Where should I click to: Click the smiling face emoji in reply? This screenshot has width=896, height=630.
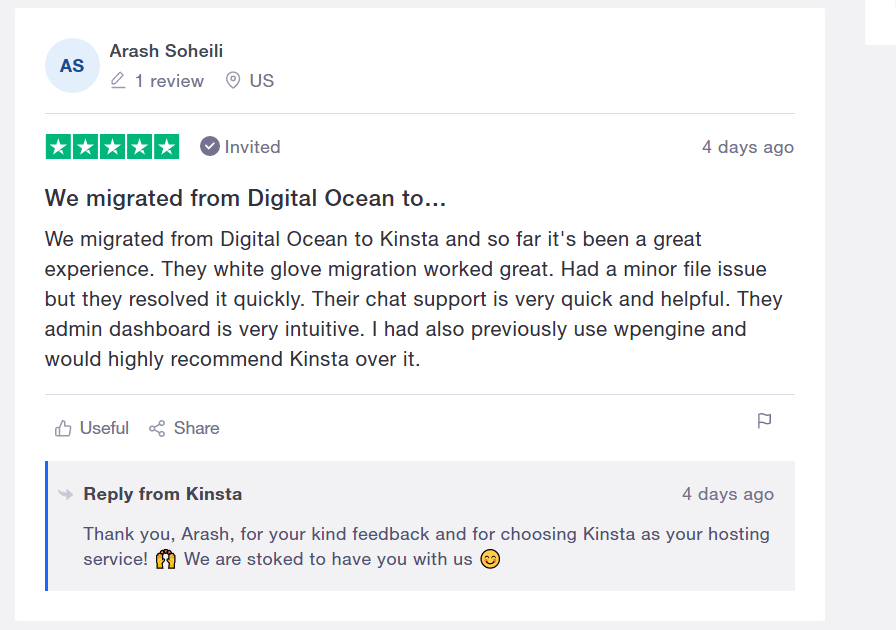(x=490, y=559)
